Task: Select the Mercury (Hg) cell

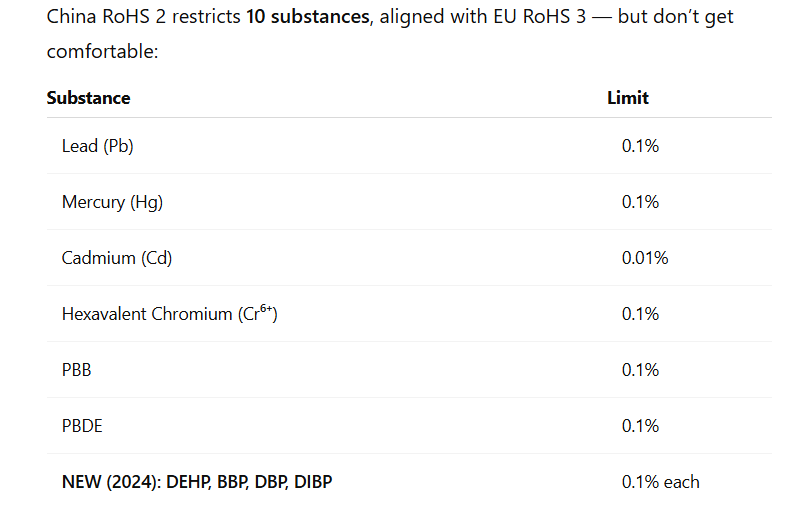Action: (x=112, y=202)
